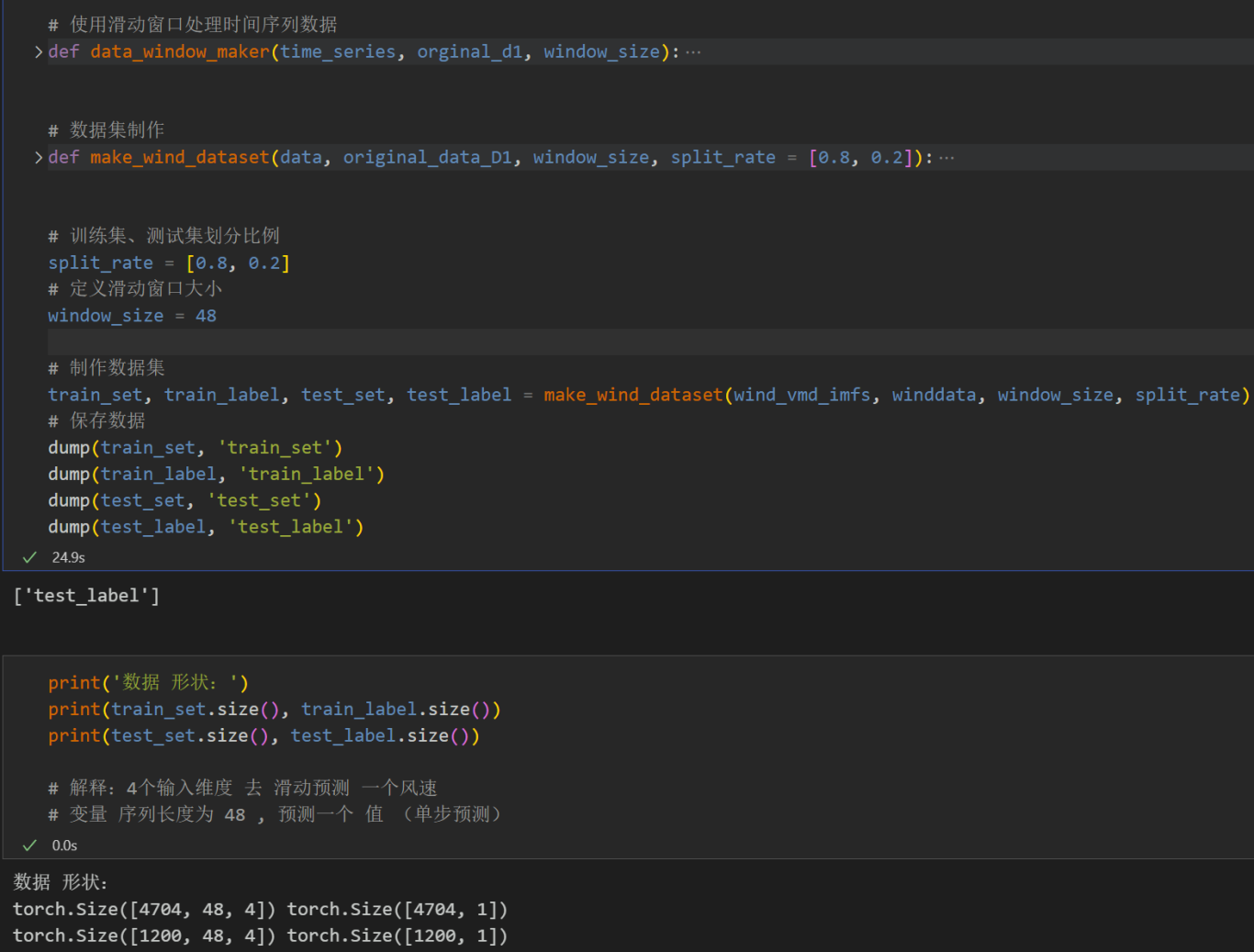Viewport: 1254px width, 952px height.
Task: Click the dump(train_set, 'train_set') line
Action: [195, 448]
